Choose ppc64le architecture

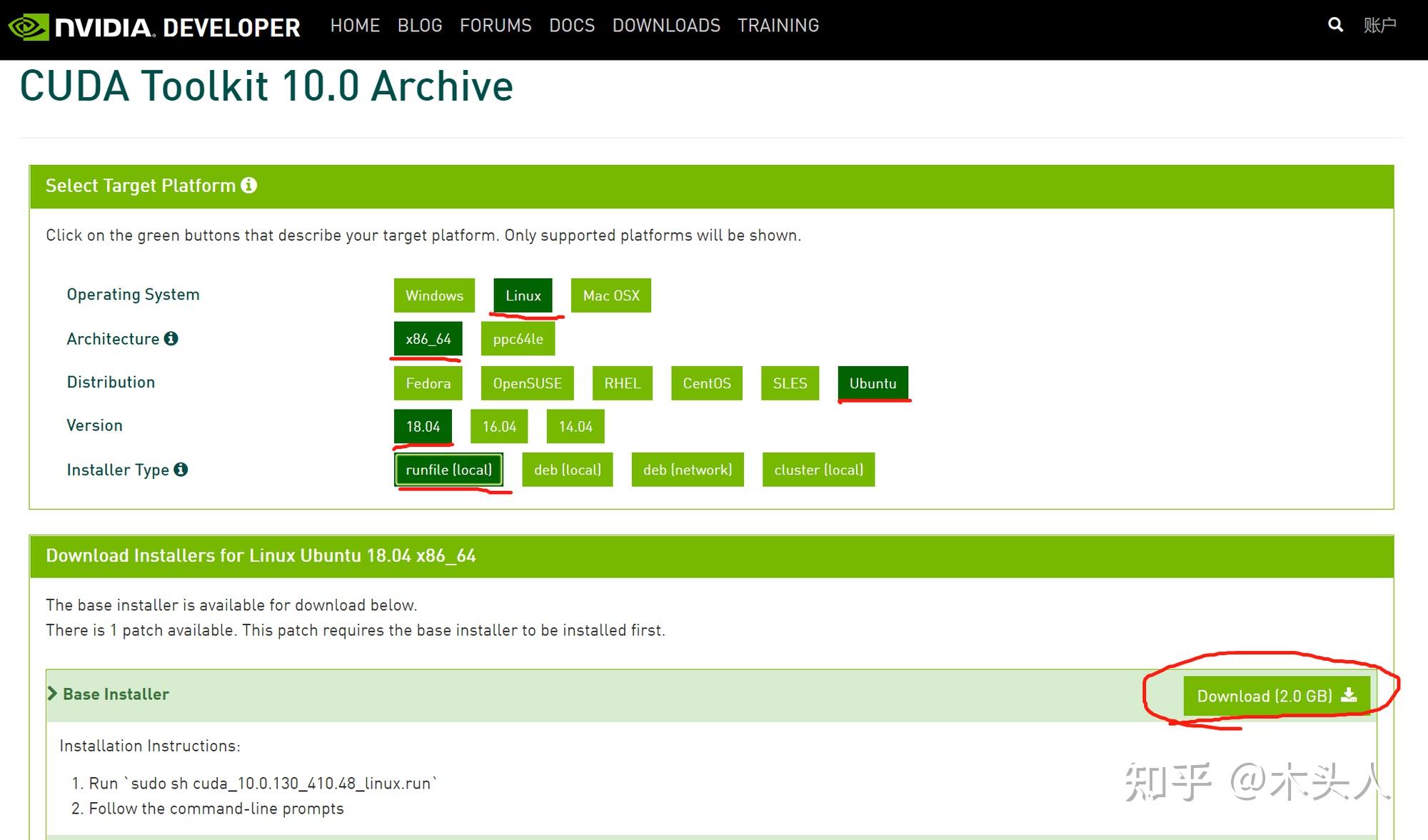pos(518,339)
